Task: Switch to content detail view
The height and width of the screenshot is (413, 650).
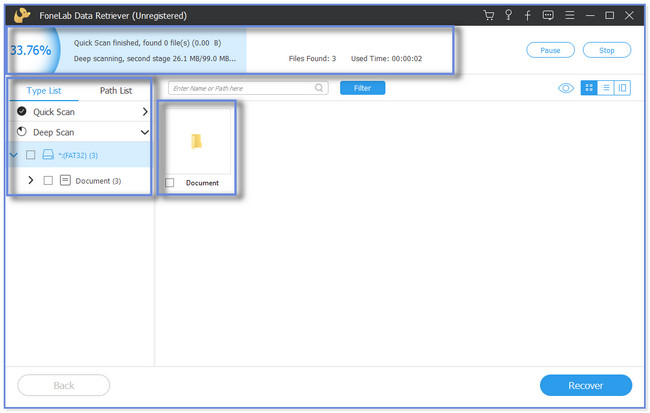Action: tap(622, 88)
